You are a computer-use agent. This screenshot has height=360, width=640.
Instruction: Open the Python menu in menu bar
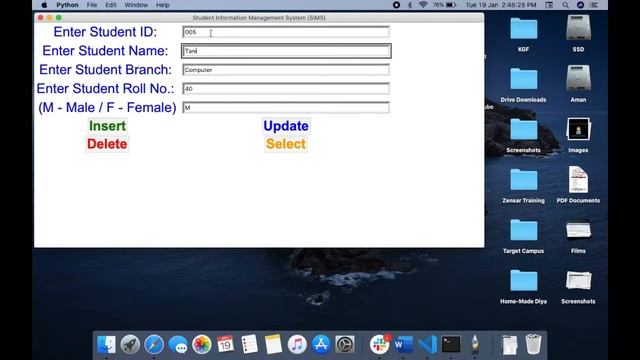(x=67, y=5)
